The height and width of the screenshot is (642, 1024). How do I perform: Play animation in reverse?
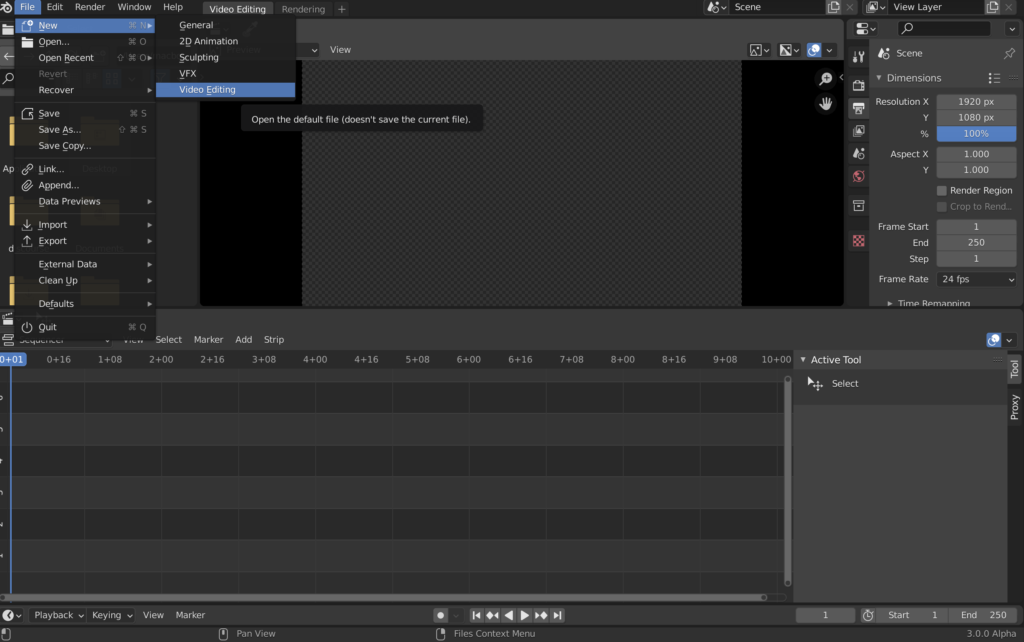click(509, 615)
